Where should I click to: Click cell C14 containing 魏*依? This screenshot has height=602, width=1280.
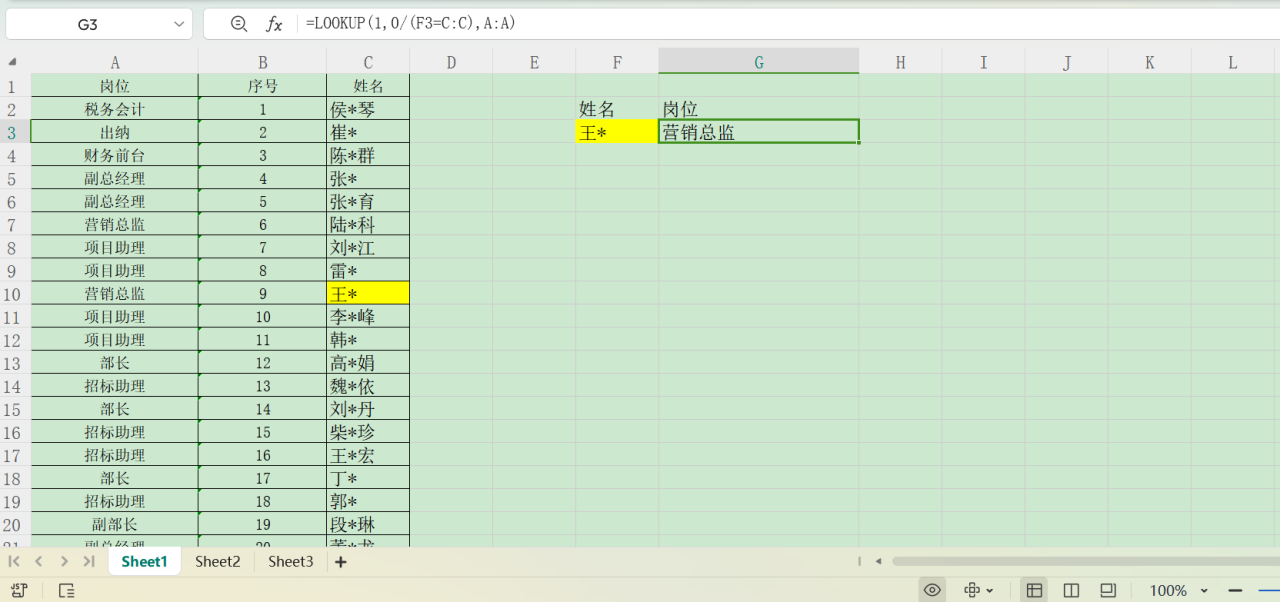pos(368,386)
